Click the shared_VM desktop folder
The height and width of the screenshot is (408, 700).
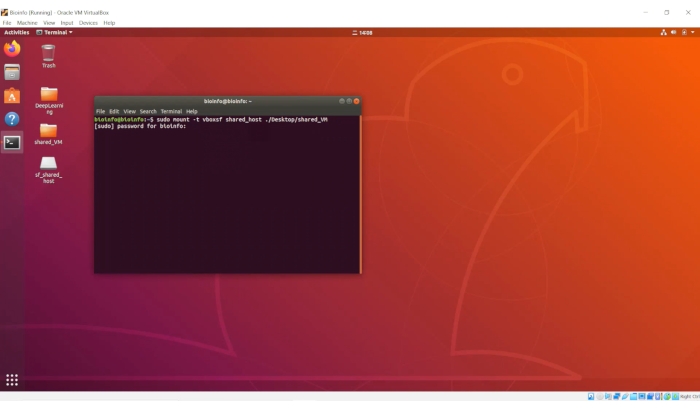coord(48,131)
